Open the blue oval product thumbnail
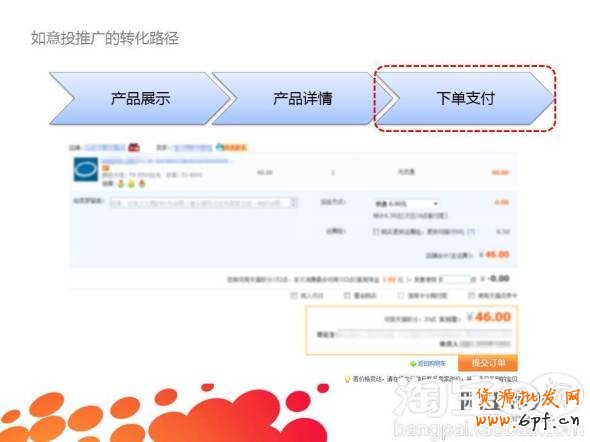 click(x=86, y=169)
